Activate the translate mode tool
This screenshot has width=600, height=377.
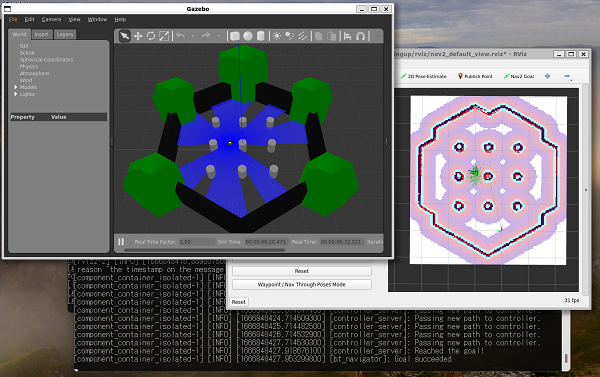pos(138,36)
